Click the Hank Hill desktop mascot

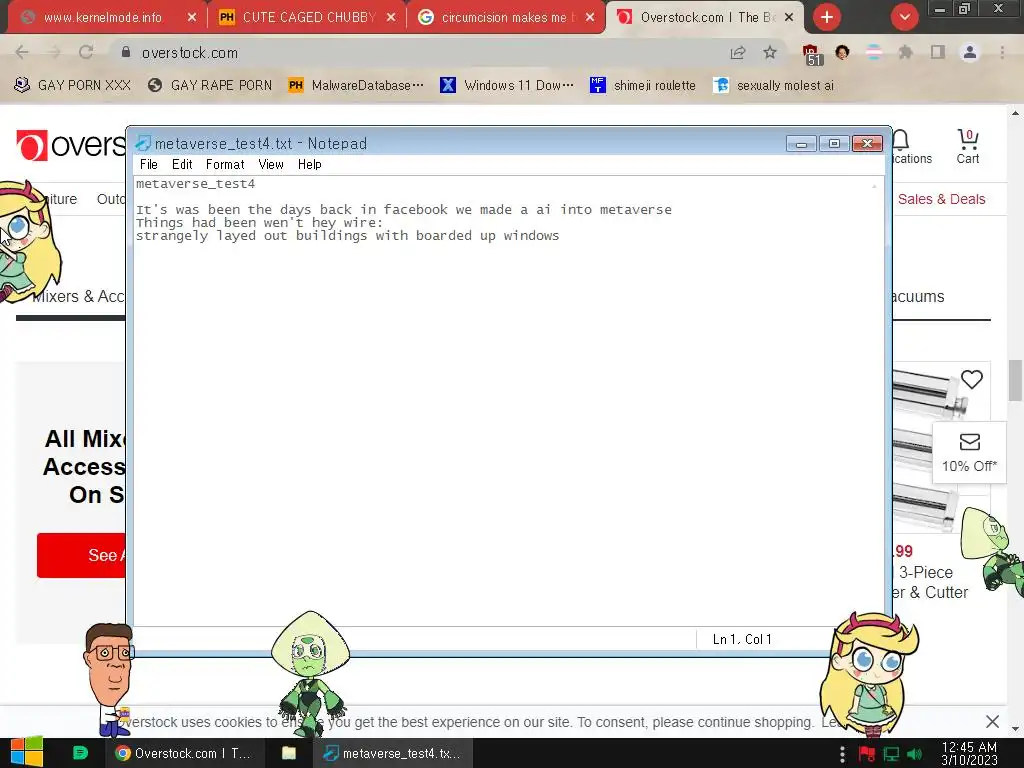109,679
